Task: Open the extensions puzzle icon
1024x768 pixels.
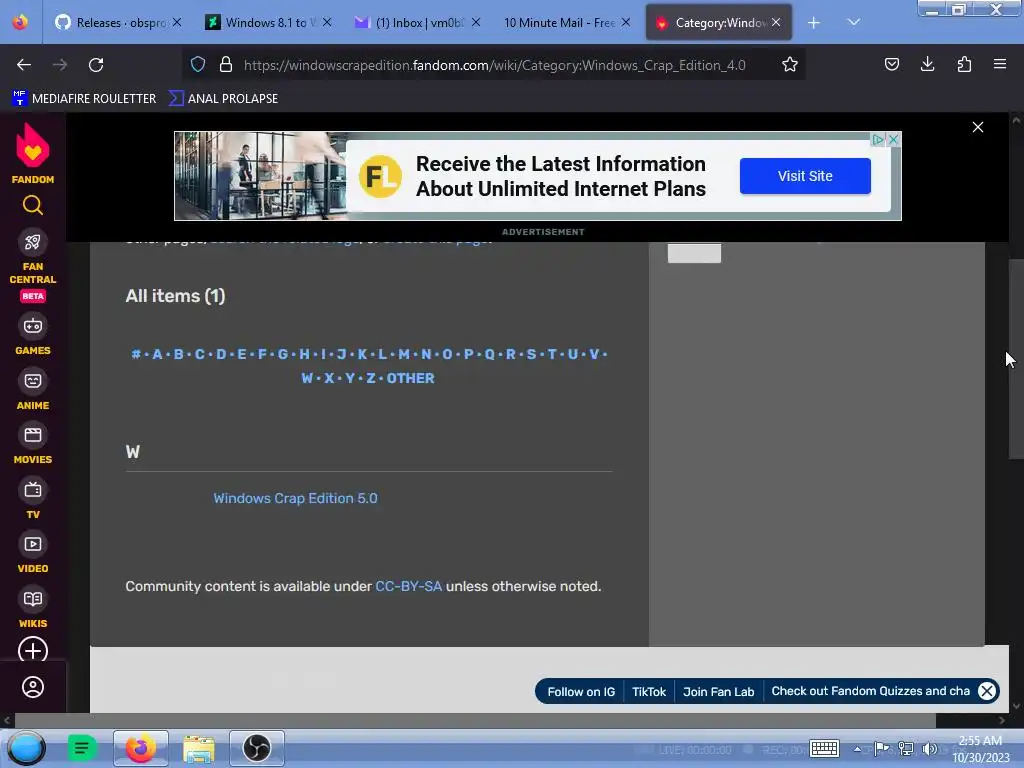Action: pos(964,64)
